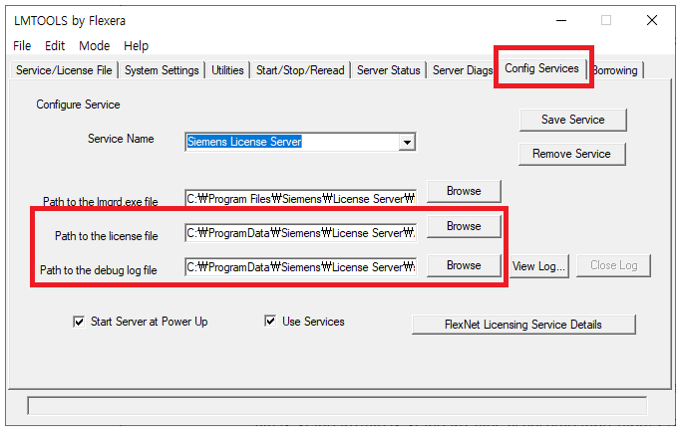Screen dimensions: 682x433
Task: Click the status bar field at bottom
Action: pos(337,406)
